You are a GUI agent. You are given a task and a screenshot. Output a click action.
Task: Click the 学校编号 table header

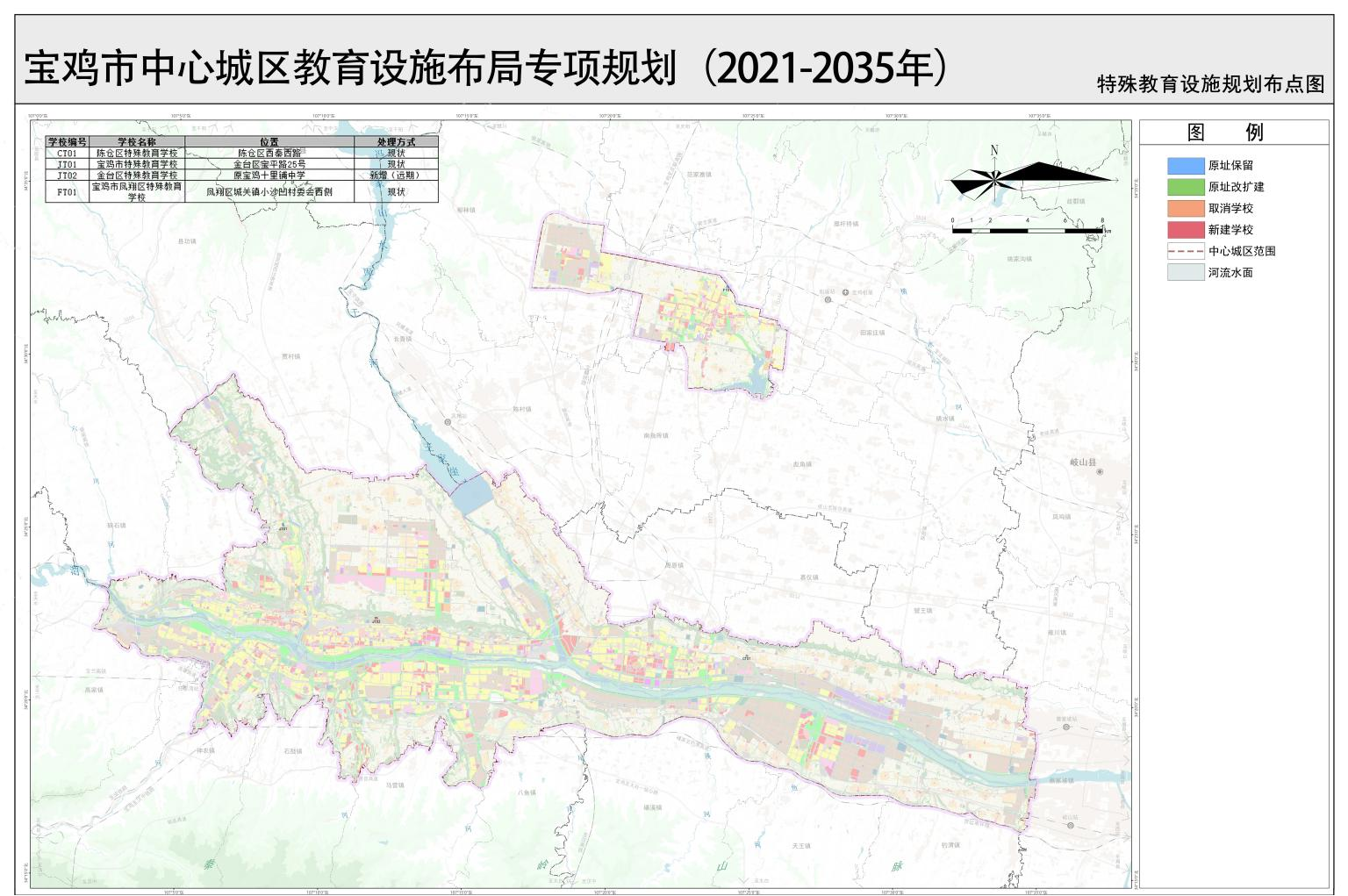(x=68, y=141)
